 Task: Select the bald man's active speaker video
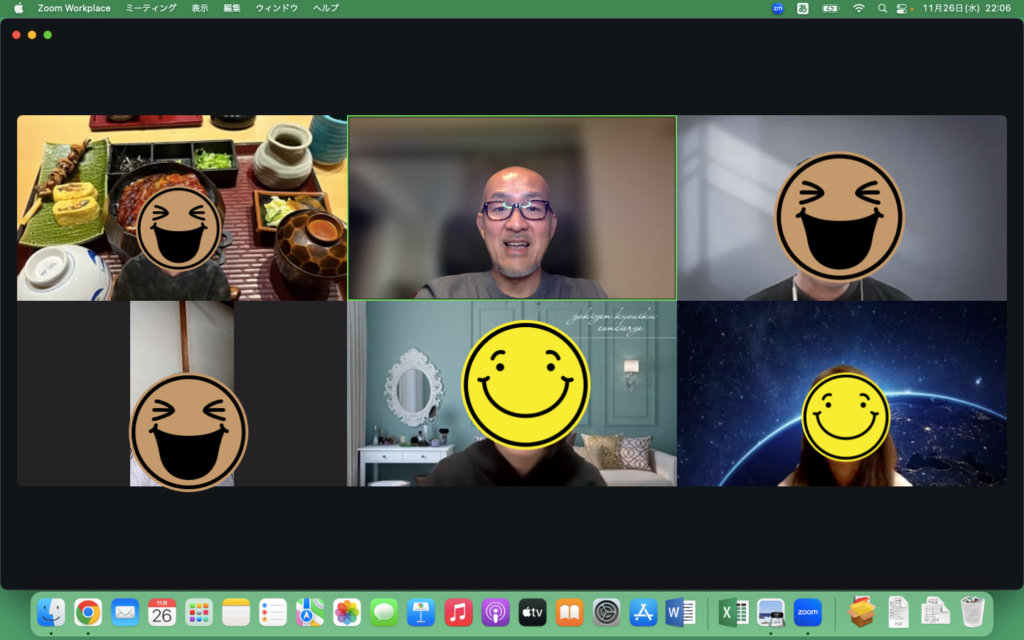click(x=512, y=208)
